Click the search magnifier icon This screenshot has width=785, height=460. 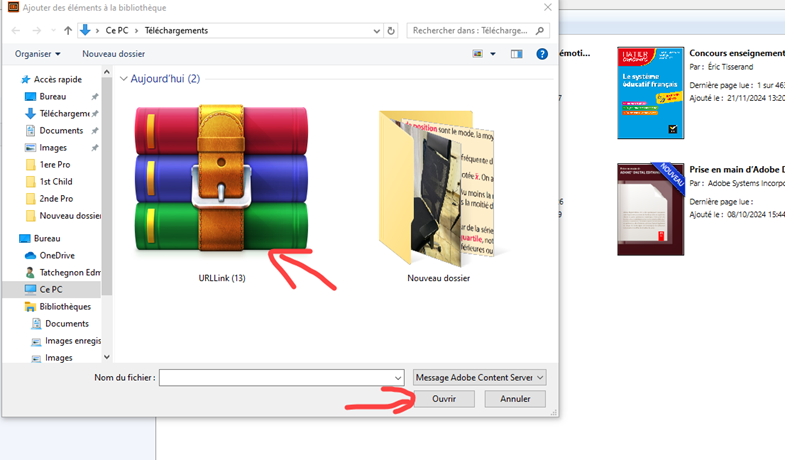coord(540,31)
